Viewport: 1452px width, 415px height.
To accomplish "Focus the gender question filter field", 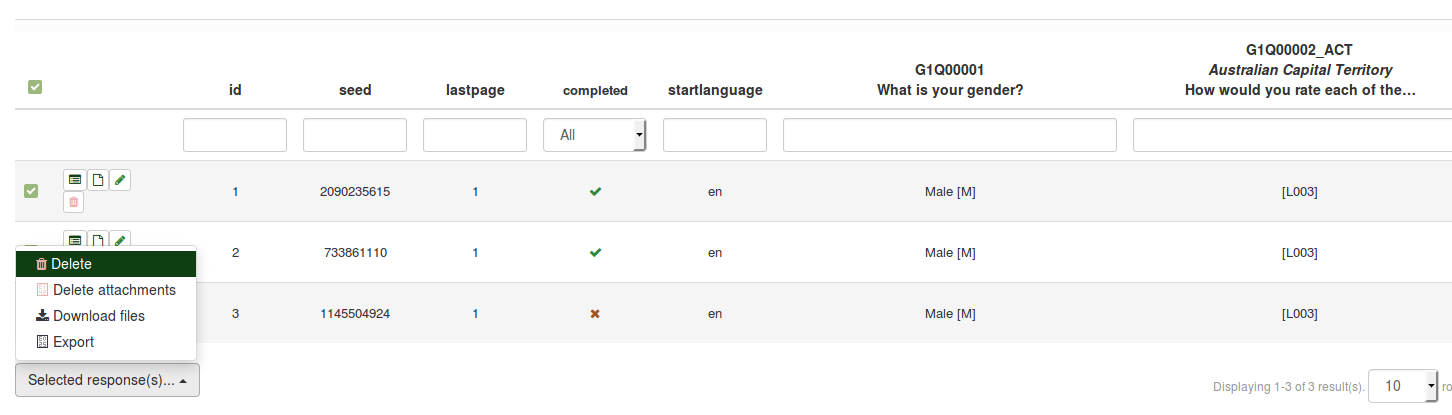I will pyautogui.click(x=950, y=135).
